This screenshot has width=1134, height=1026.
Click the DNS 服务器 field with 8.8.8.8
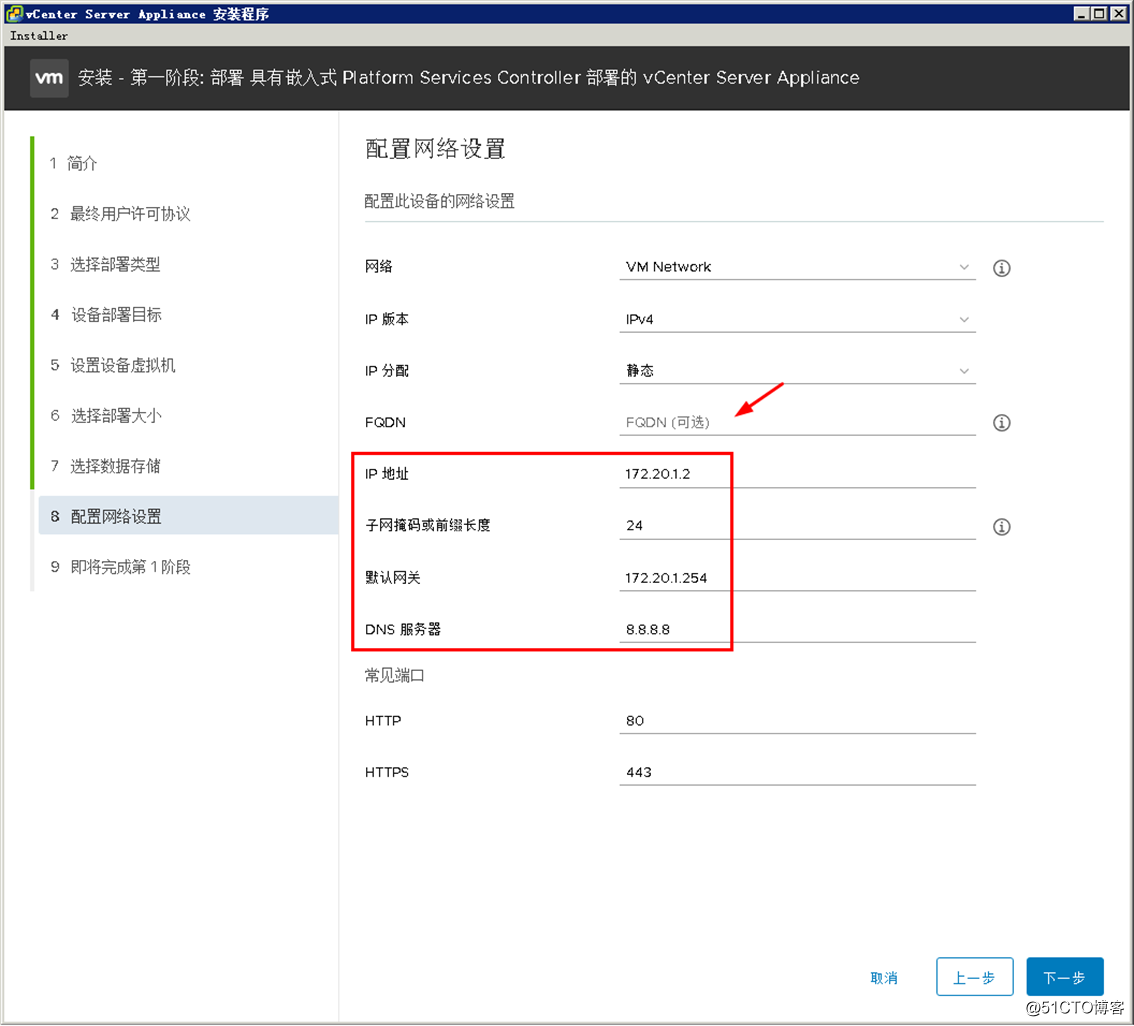(x=797, y=630)
